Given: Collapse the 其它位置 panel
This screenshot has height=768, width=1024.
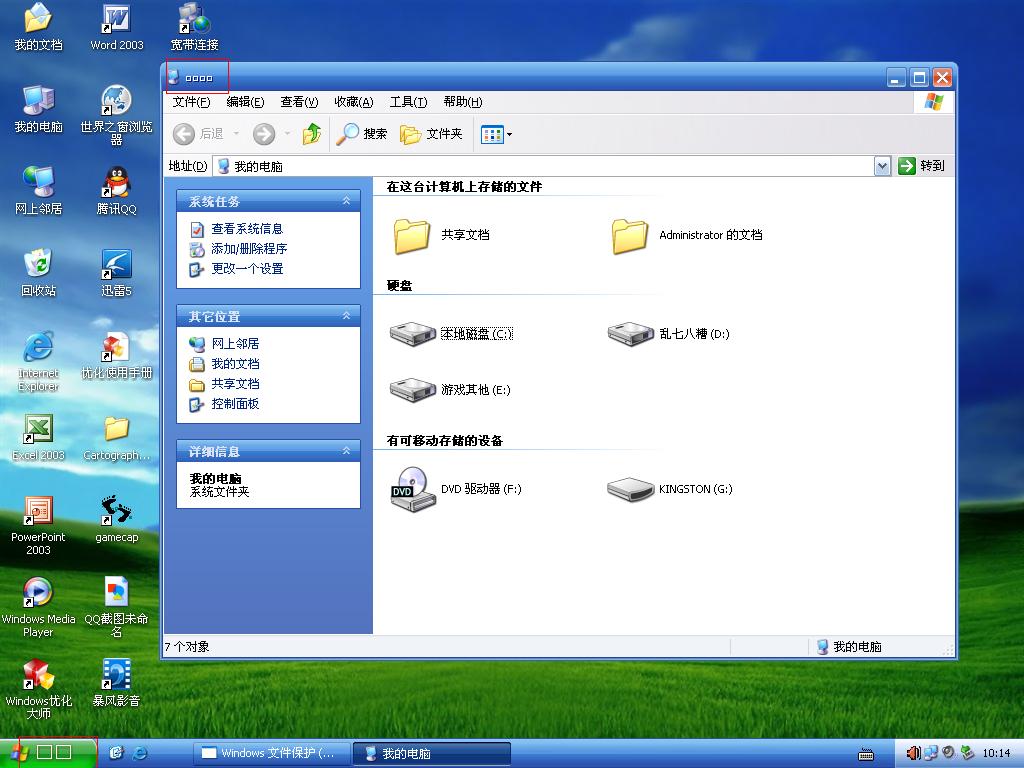Looking at the screenshot, I should (347, 316).
